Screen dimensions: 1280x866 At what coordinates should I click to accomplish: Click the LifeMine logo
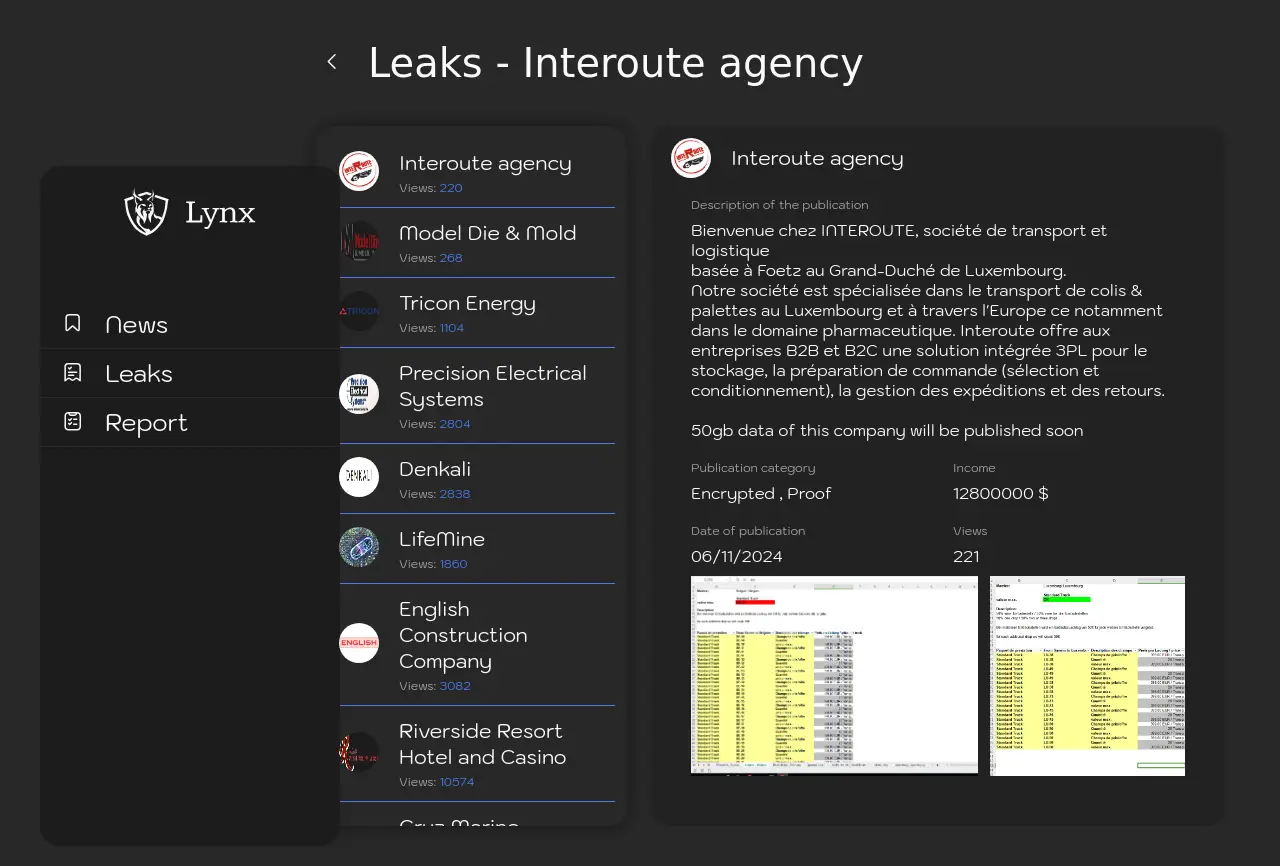coord(359,547)
